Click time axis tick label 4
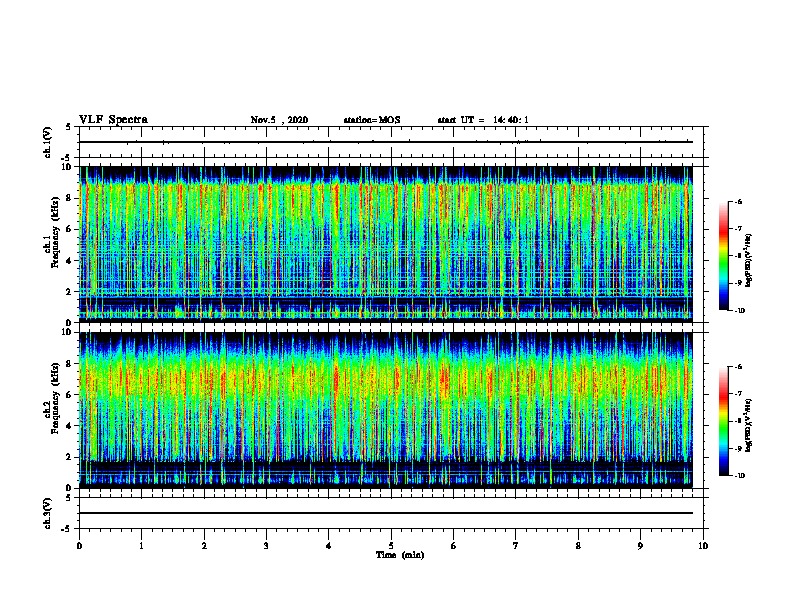The image size is (792, 612). point(329,546)
